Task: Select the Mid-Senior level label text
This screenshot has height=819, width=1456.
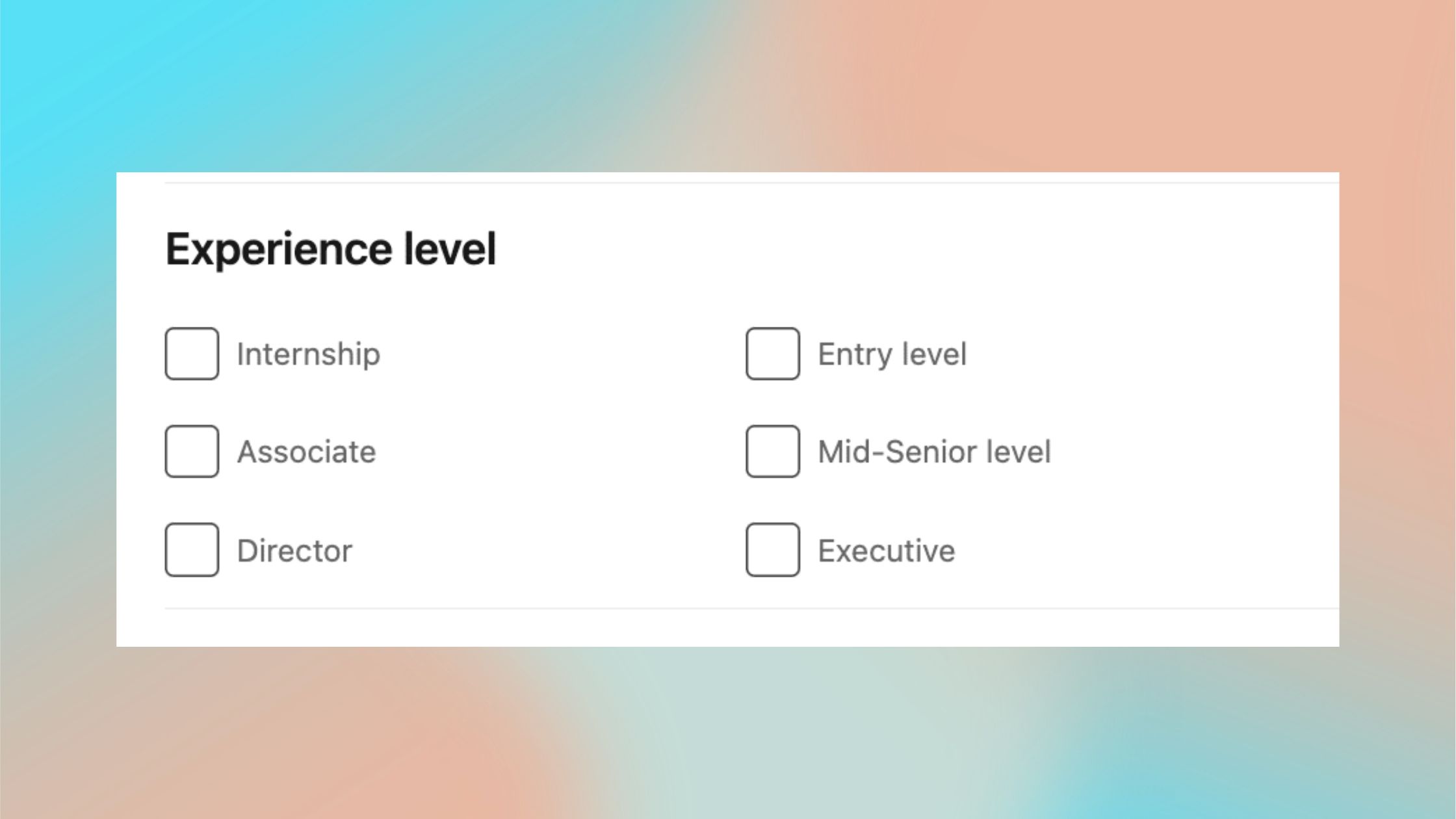Action: click(935, 452)
